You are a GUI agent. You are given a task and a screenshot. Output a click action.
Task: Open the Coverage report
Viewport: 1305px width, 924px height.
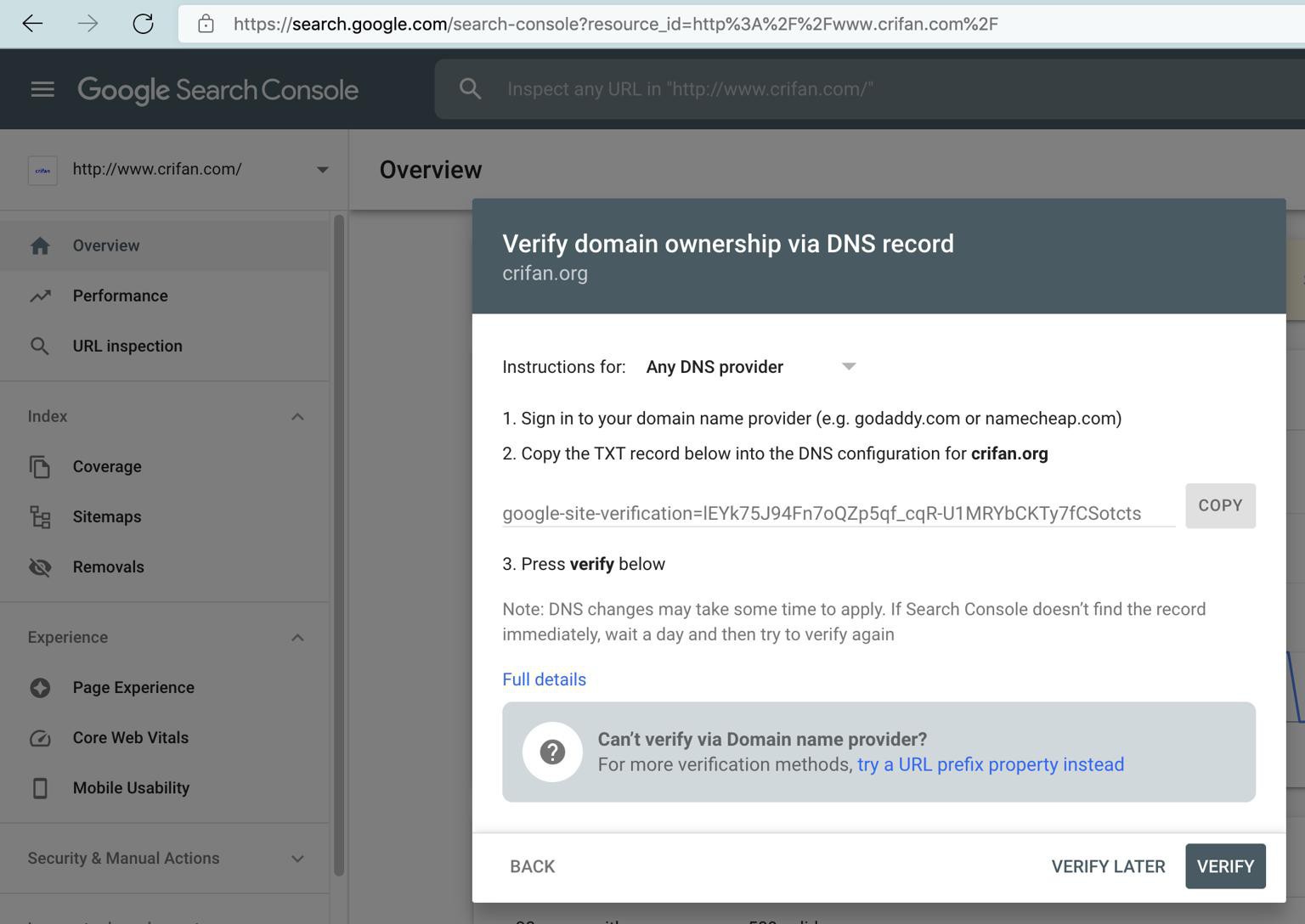(x=165, y=467)
